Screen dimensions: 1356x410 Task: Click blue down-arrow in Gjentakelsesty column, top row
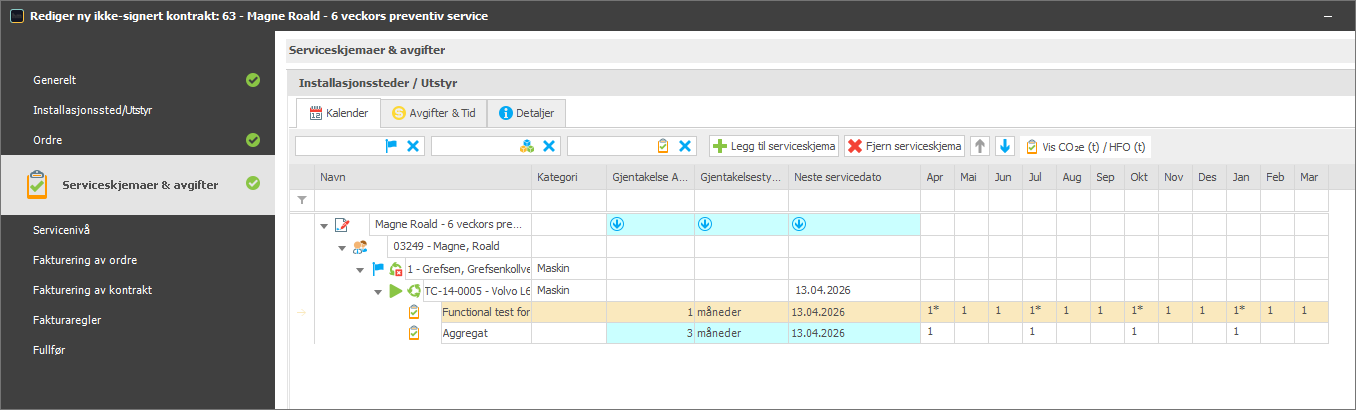[x=705, y=225]
